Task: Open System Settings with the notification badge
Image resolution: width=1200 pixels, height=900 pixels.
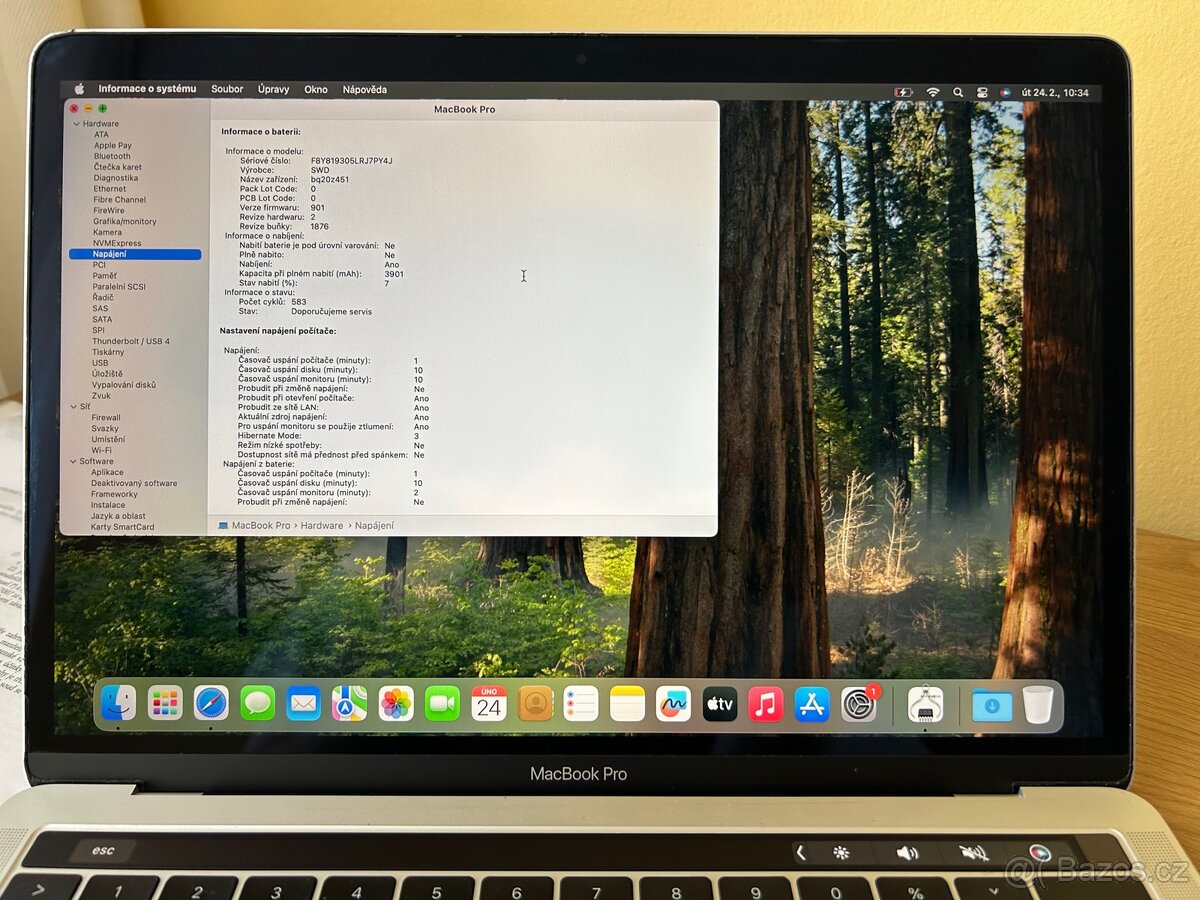Action: click(x=858, y=705)
